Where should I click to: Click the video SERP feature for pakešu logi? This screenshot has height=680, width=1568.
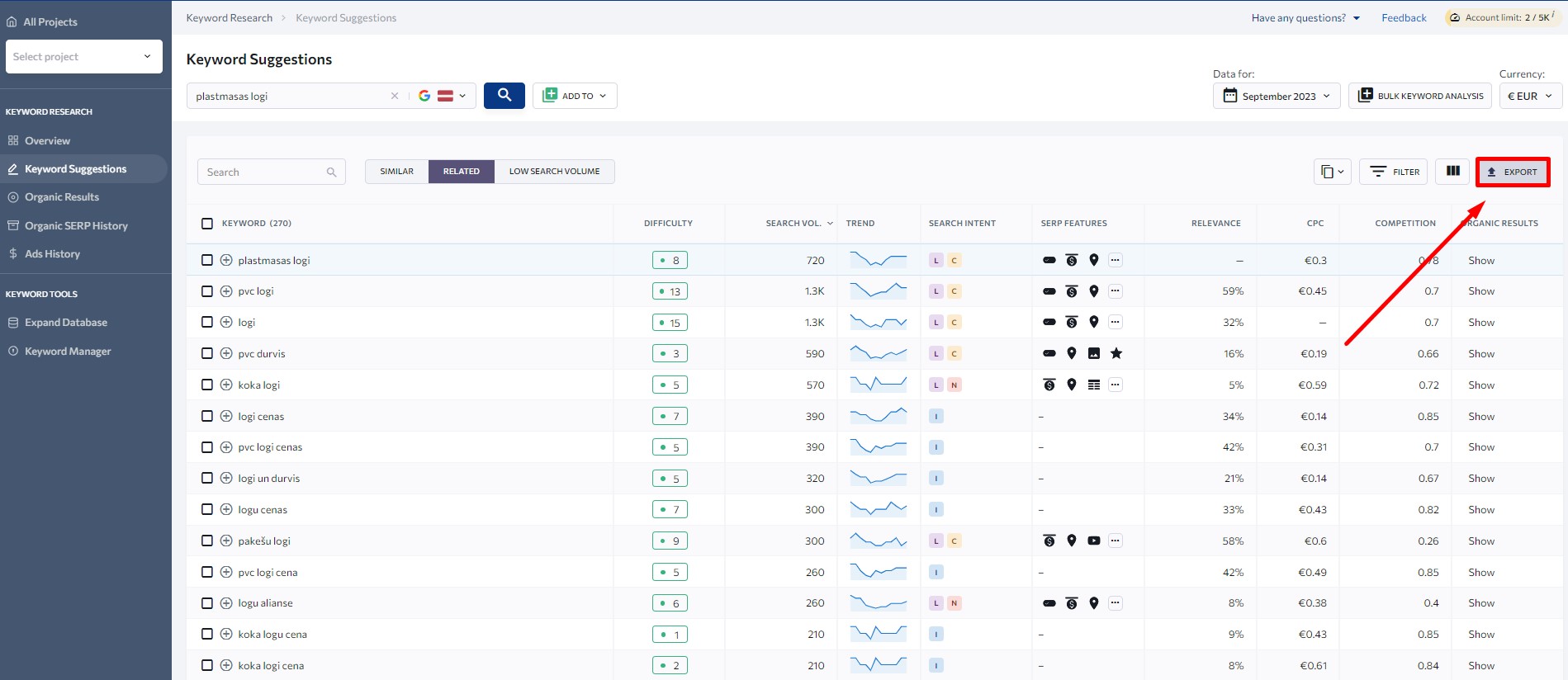(1094, 541)
